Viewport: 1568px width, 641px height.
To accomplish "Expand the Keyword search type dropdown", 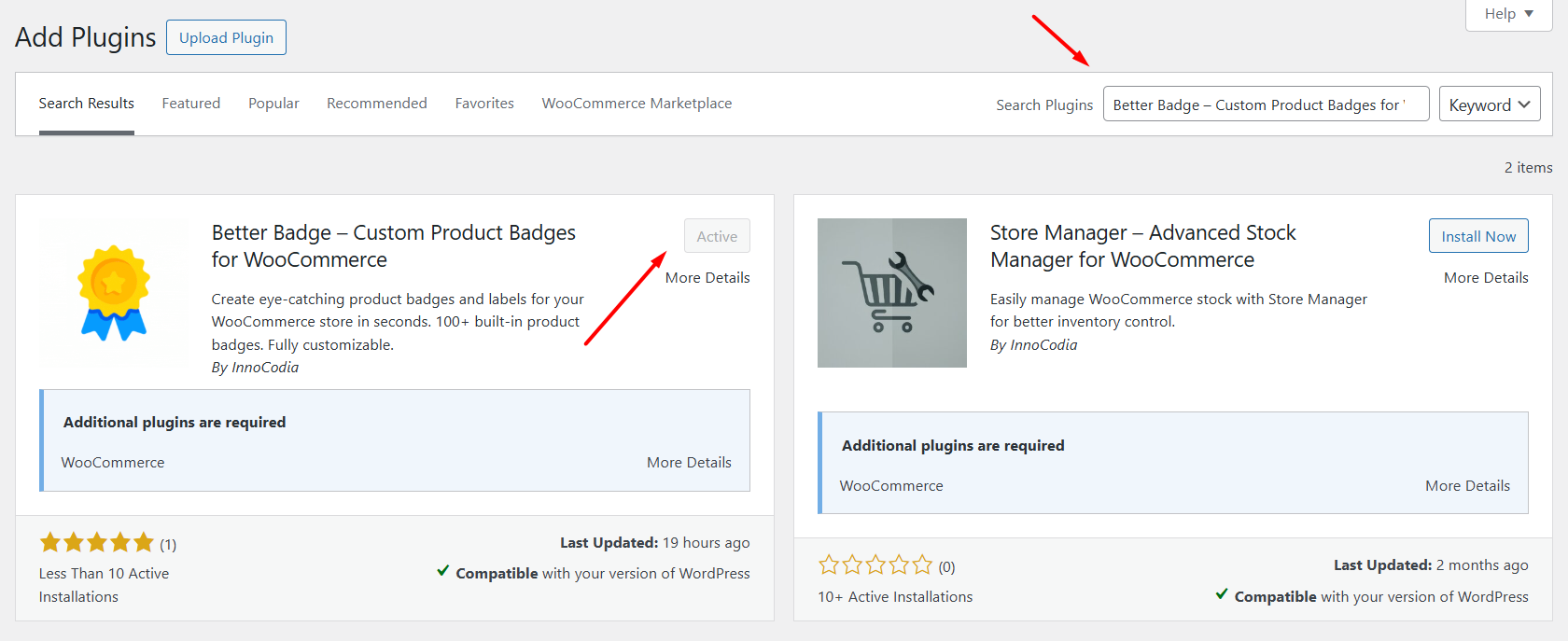I will tap(1489, 105).
